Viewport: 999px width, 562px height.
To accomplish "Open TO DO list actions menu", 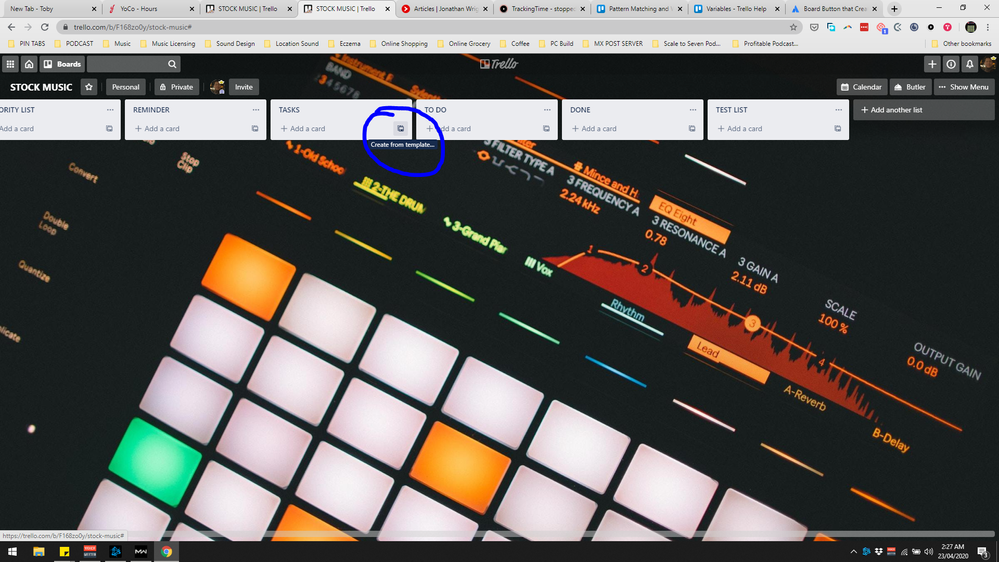I will point(547,110).
